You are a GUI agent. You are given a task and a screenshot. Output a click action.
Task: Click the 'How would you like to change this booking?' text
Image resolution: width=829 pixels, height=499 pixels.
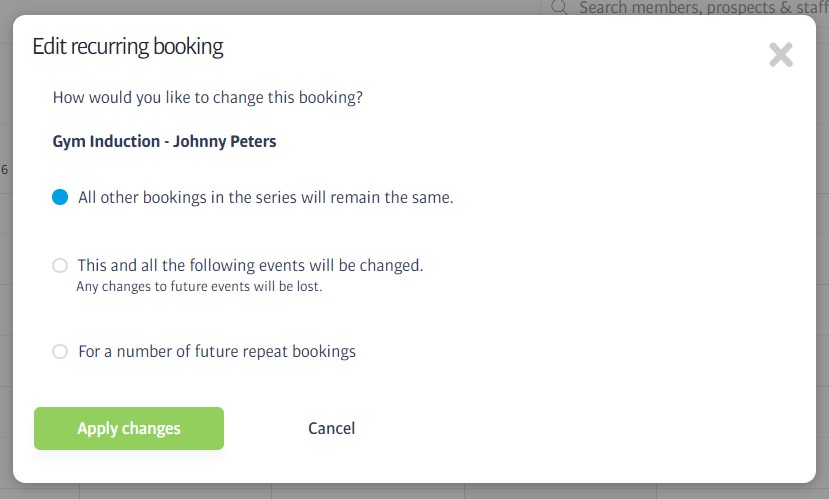click(207, 98)
